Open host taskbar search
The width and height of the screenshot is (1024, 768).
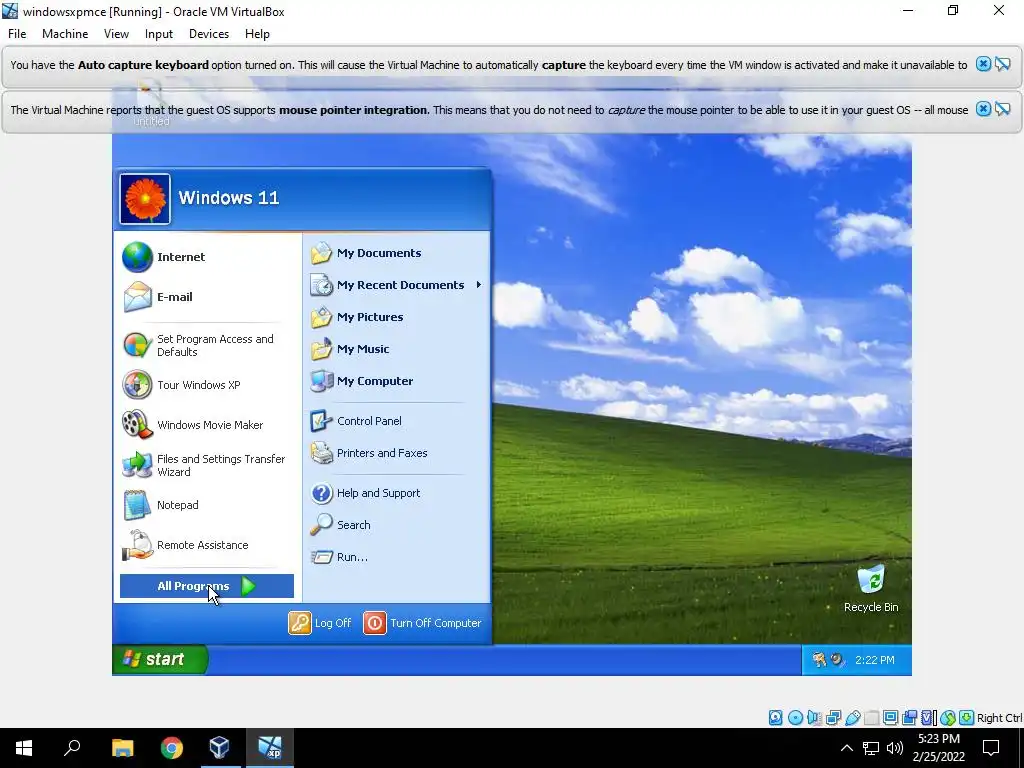coord(72,748)
